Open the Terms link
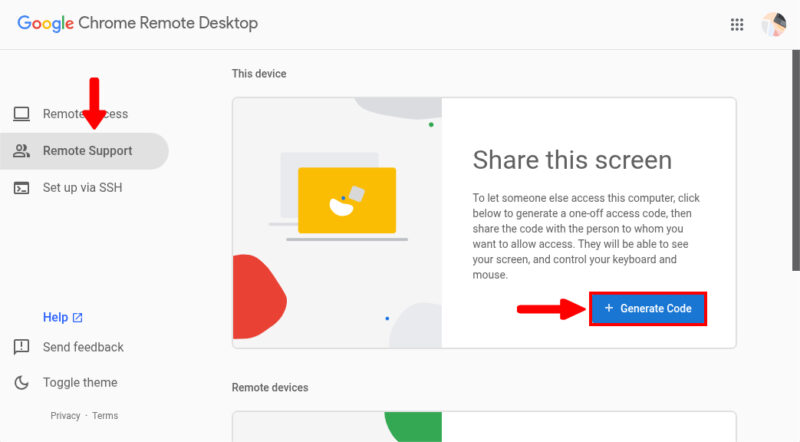Viewport: 800px width, 442px height. coord(105,415)
